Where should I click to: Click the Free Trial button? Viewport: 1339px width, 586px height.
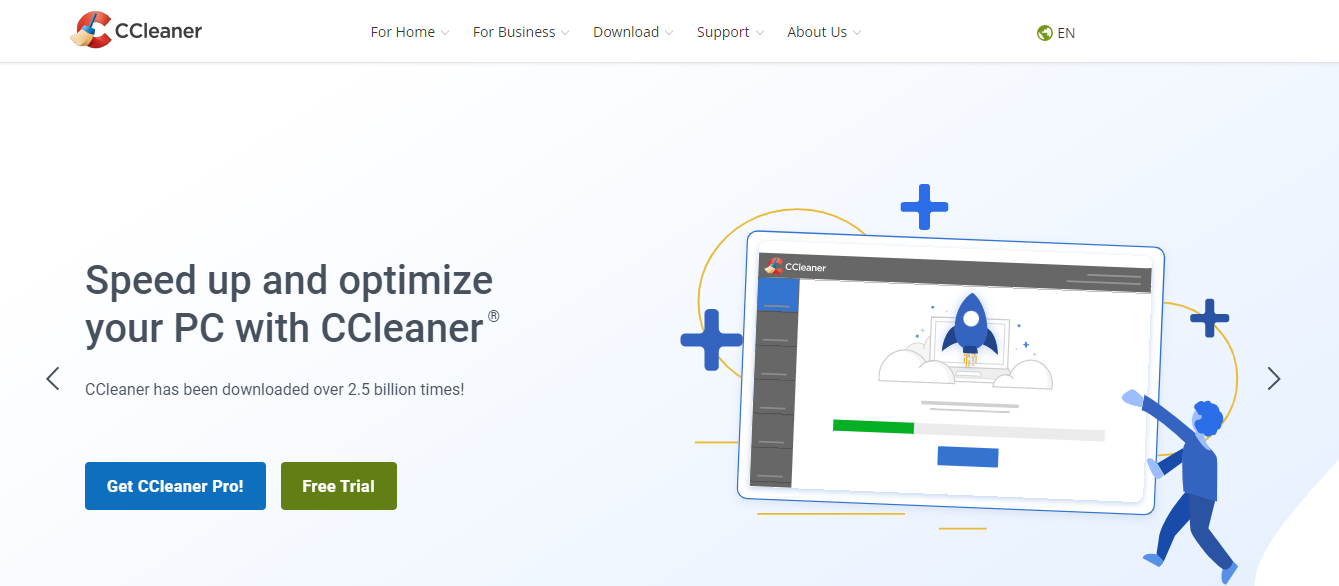coord(338,485)
